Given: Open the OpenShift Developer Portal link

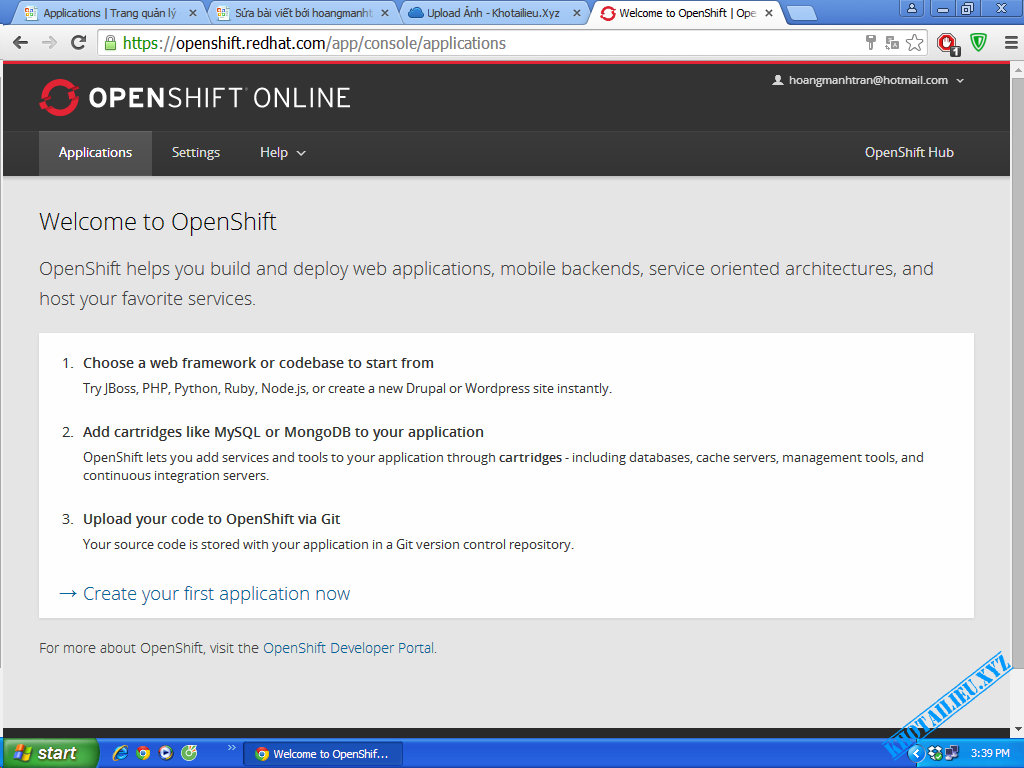Looking at the screenshot, I should coord(348,648).
